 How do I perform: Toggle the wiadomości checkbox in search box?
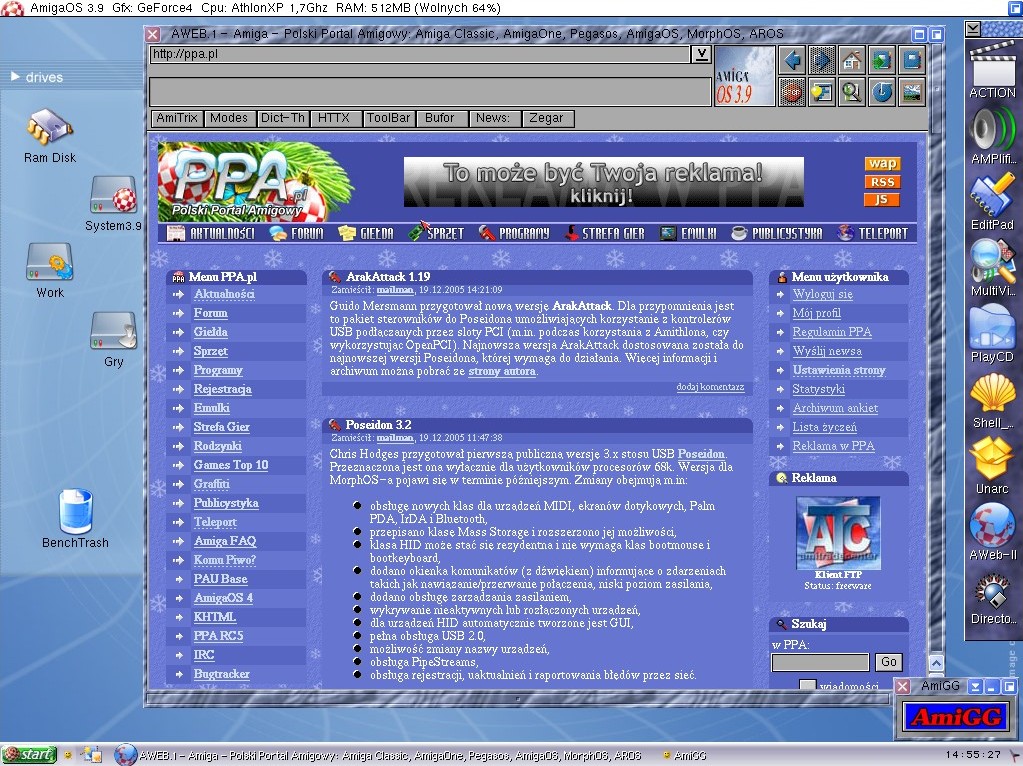[808, 684]
